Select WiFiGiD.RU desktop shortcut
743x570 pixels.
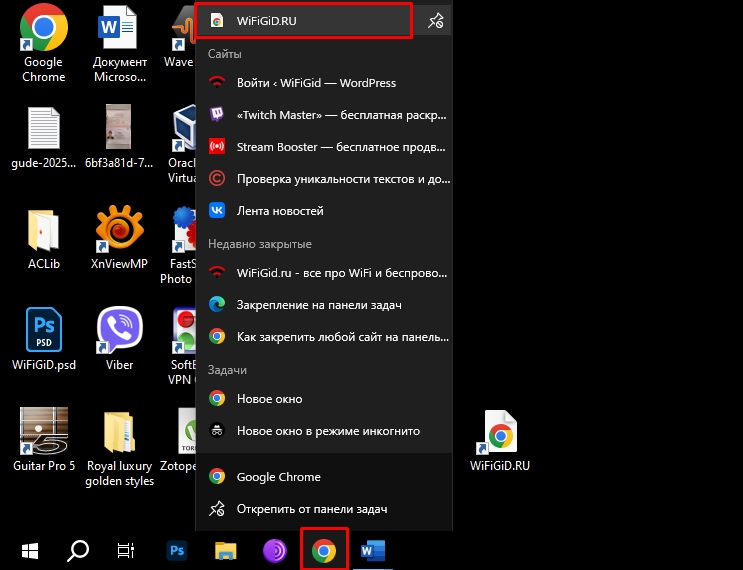[x=499, y=441]
